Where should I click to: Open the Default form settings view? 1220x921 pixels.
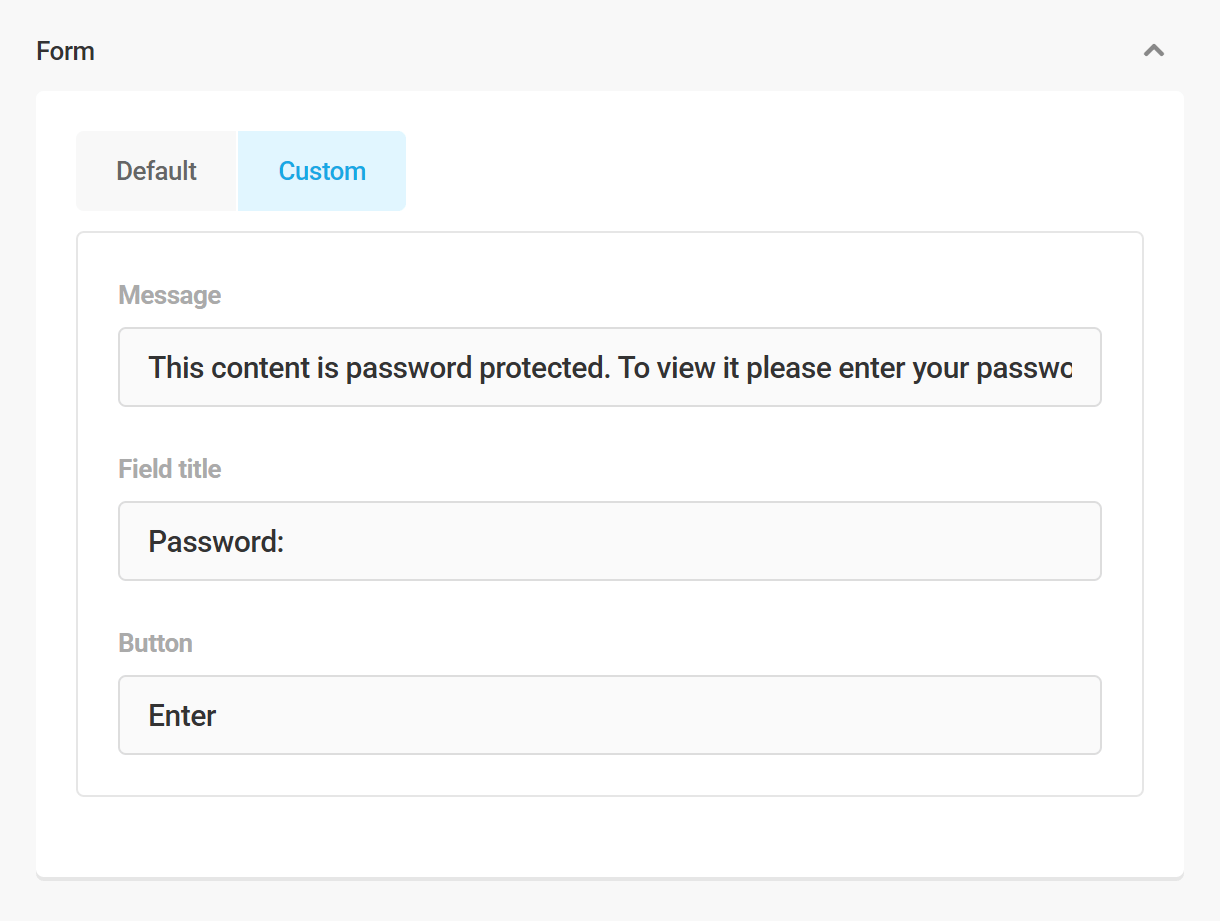[156, 170]
